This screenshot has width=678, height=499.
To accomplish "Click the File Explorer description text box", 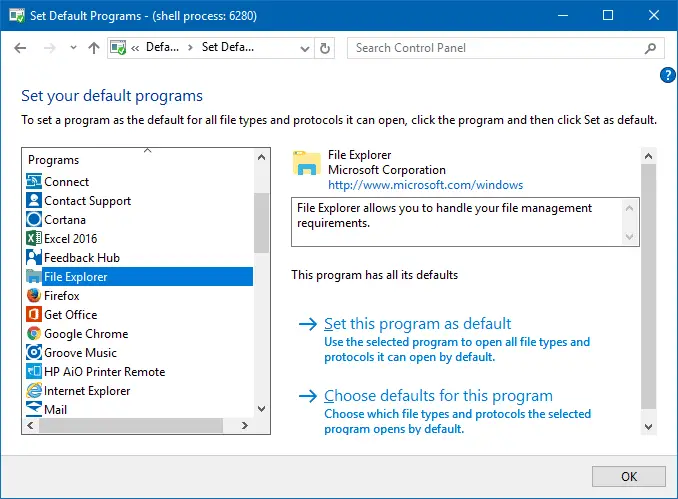I will (465, 222).
